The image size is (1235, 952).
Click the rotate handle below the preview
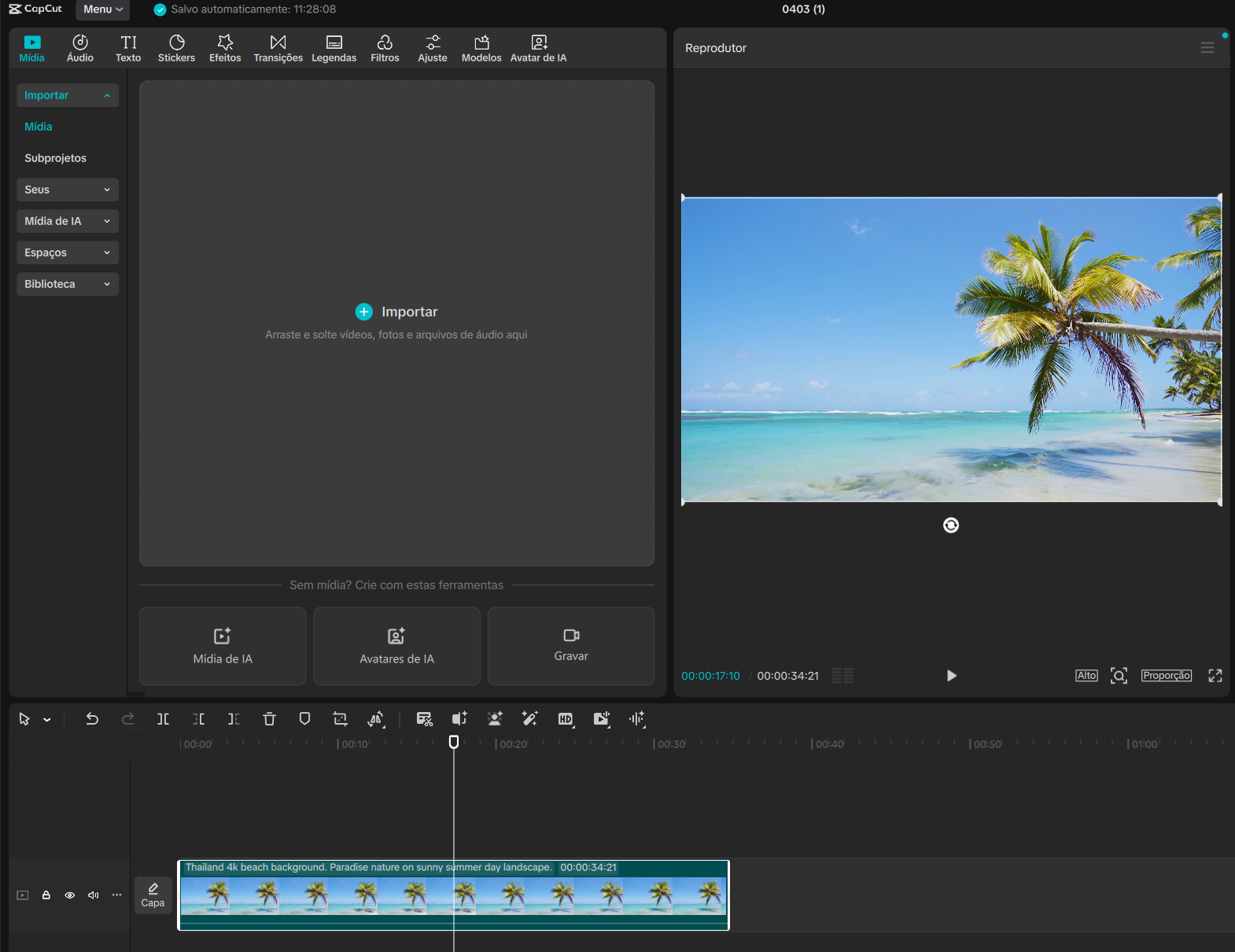coord(950,526)
